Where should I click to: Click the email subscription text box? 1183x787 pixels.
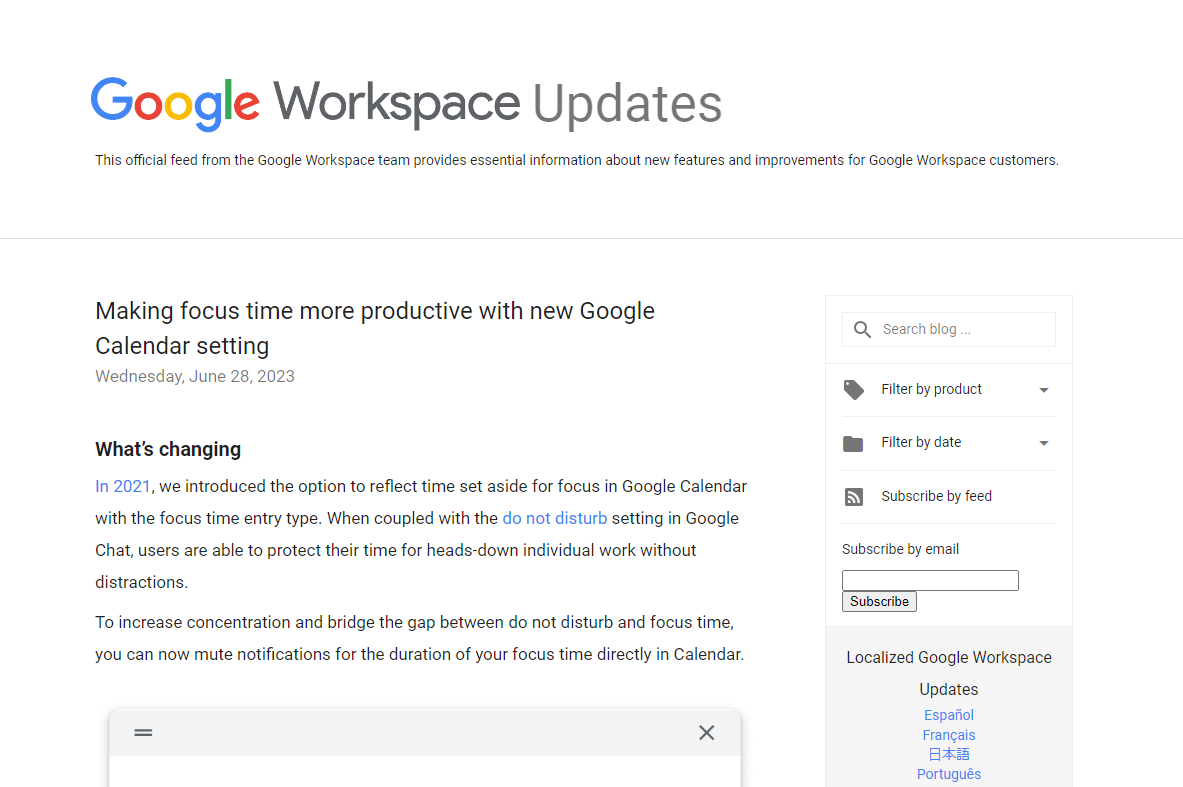930,580
